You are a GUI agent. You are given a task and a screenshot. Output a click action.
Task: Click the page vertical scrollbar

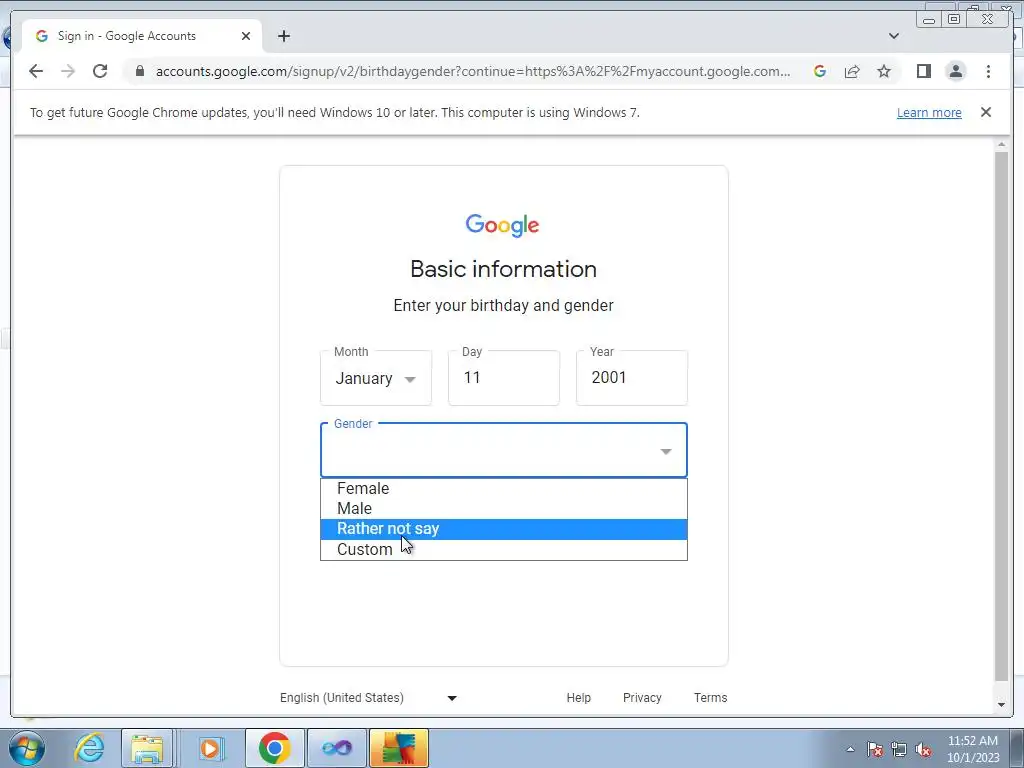pyautogui.click(x=1001, y=415)
